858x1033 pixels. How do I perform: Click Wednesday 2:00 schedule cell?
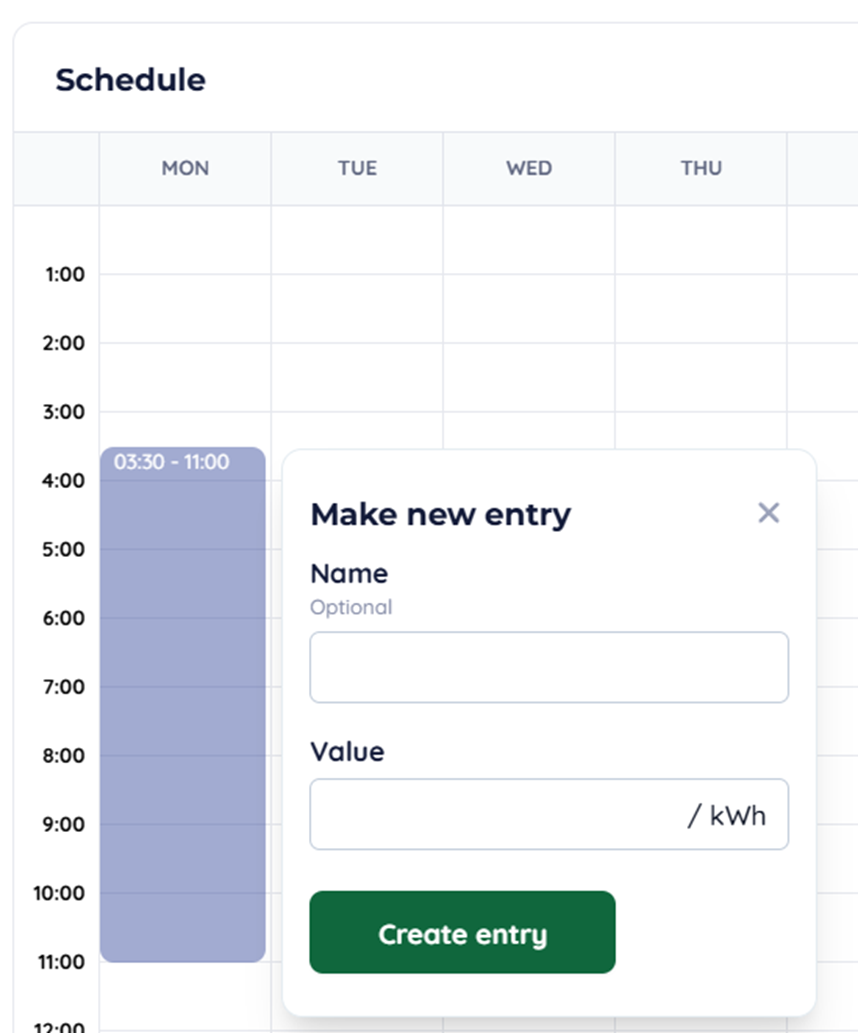pos(529,377)
